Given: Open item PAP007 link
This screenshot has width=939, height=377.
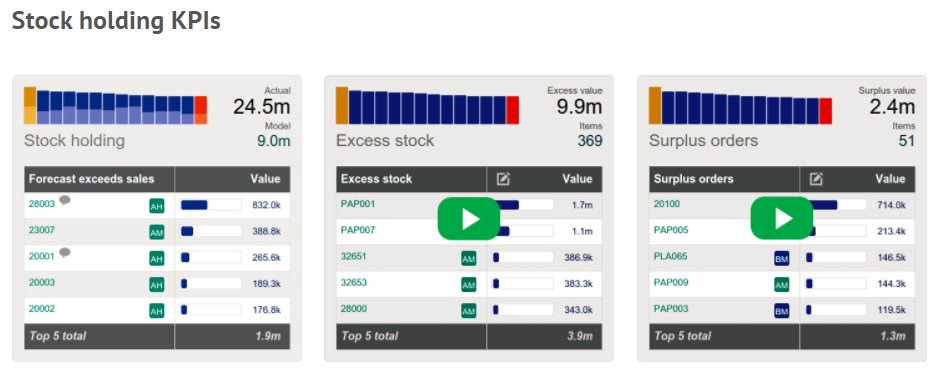Looking at the screenshot, I should click(x=358, y=230).
